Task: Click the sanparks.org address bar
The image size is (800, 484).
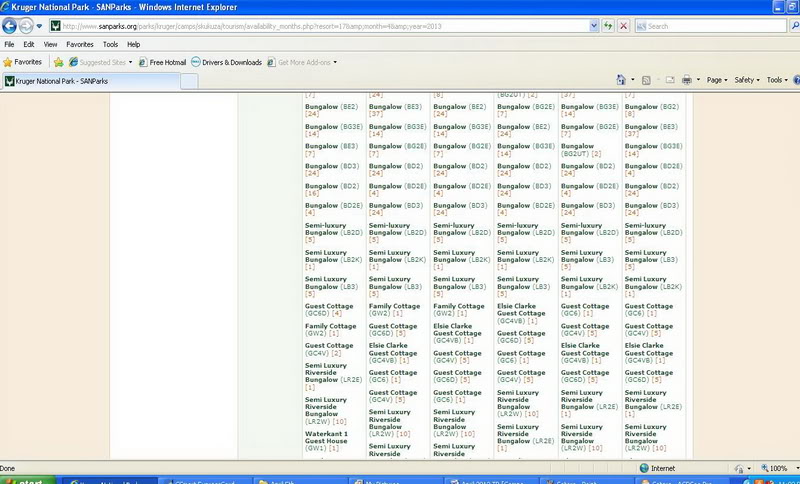Action: point(324,26)
